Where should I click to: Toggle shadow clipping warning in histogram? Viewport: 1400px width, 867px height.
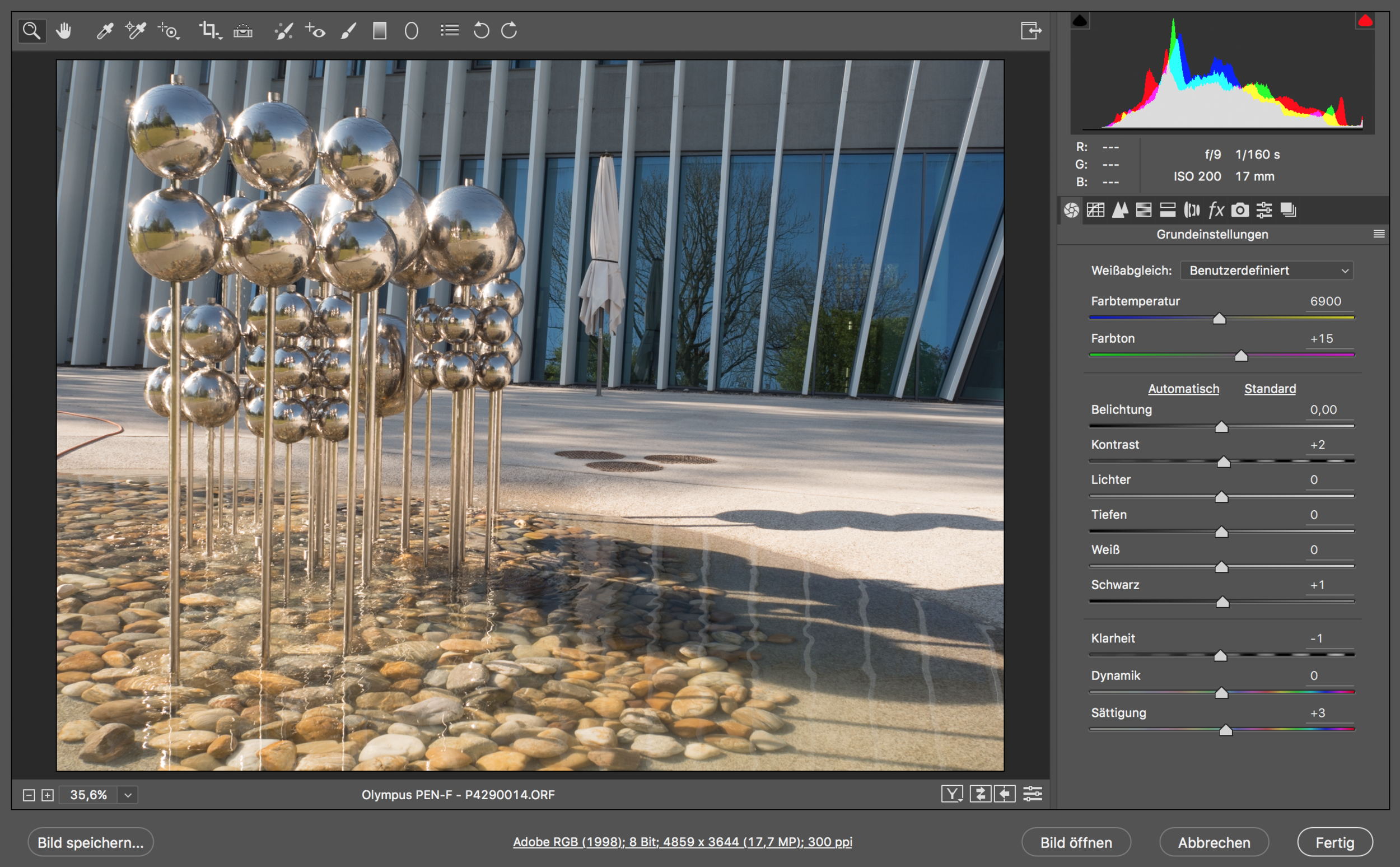pos(1080,21)
